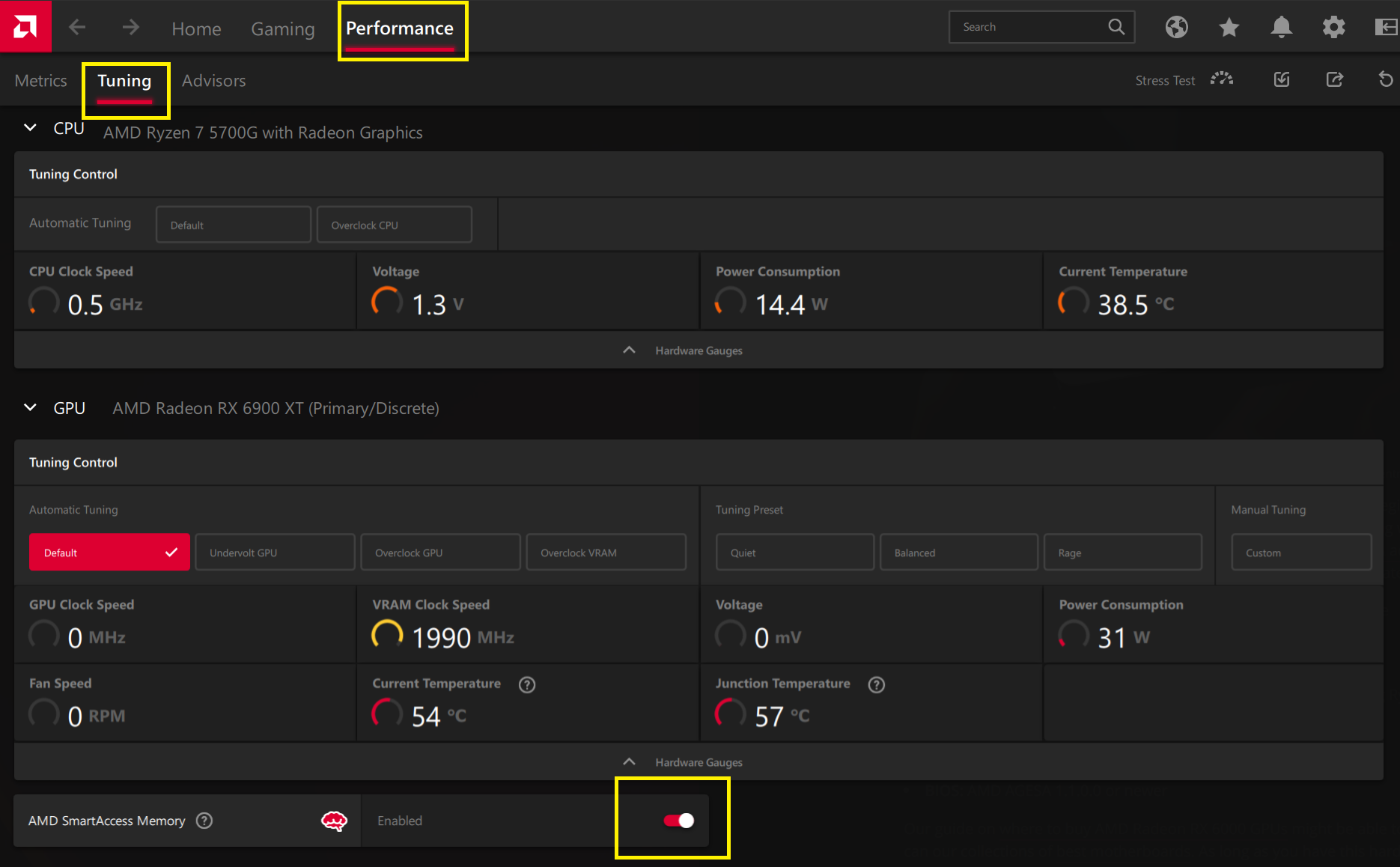This screenshot has height=867, width=1400.
Task: Toggle the sidebar panel icon
Action: tap(1386, 28)
